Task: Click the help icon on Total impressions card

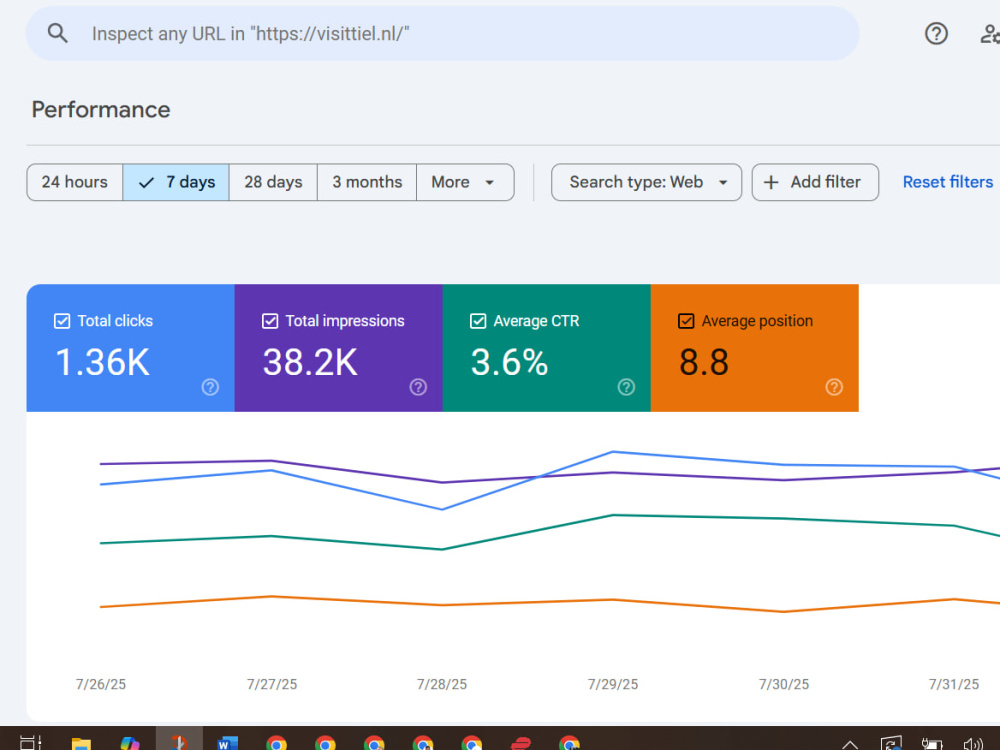Action: coord(418,386)
